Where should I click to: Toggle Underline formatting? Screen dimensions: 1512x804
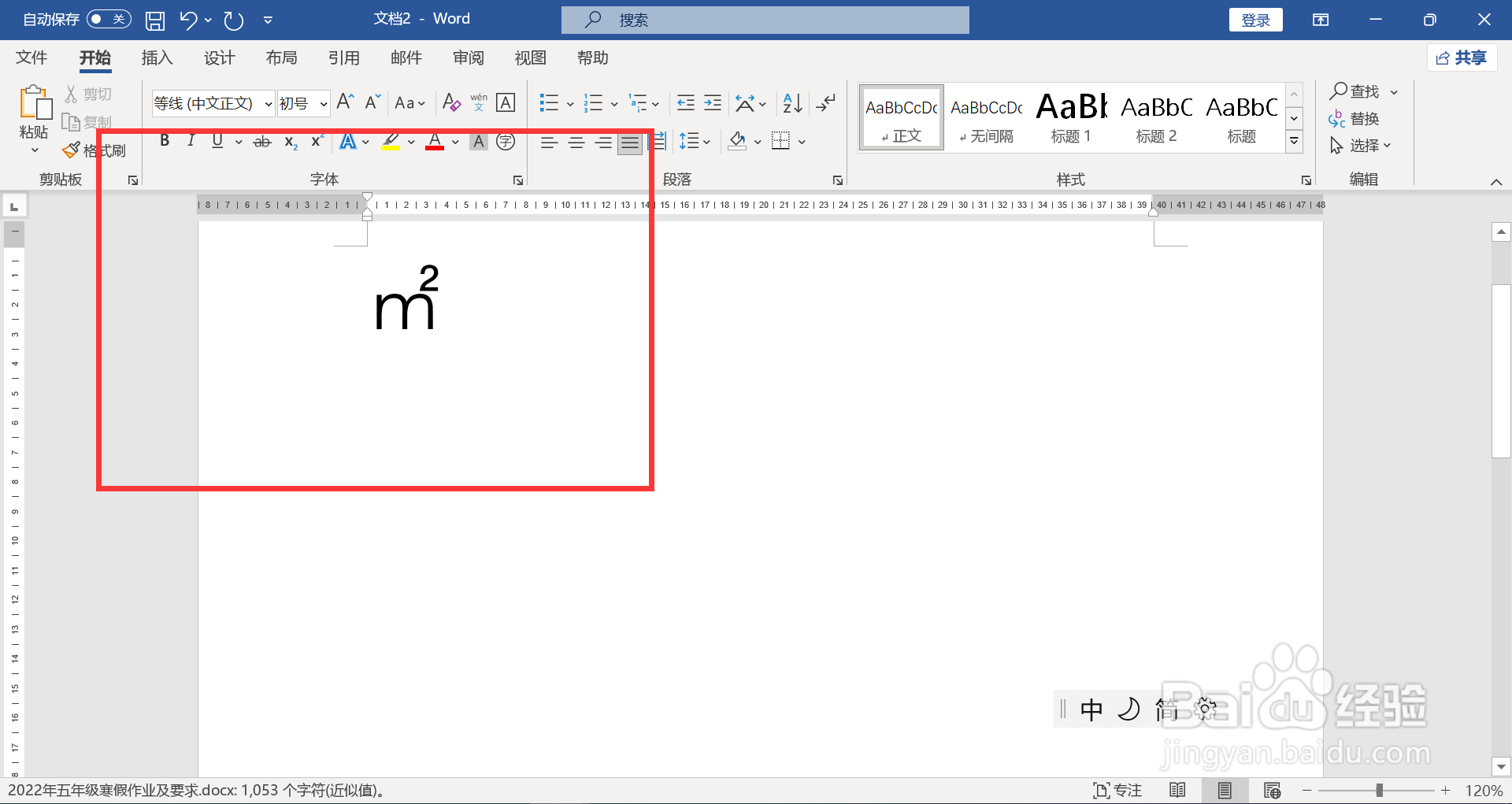(x=217, y=141)
